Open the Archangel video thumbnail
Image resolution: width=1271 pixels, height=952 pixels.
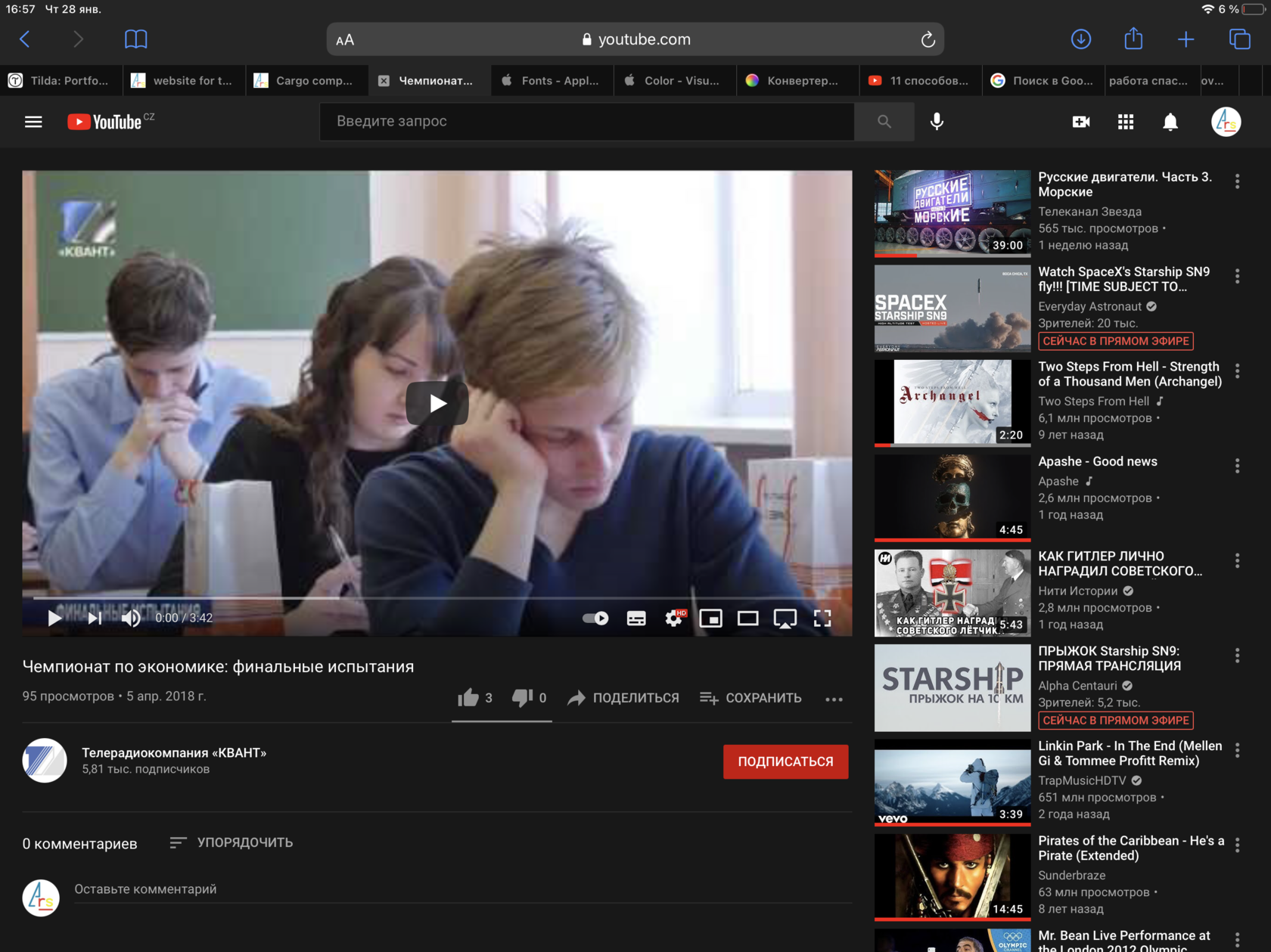pyautogui.click(x=952, y=403)
